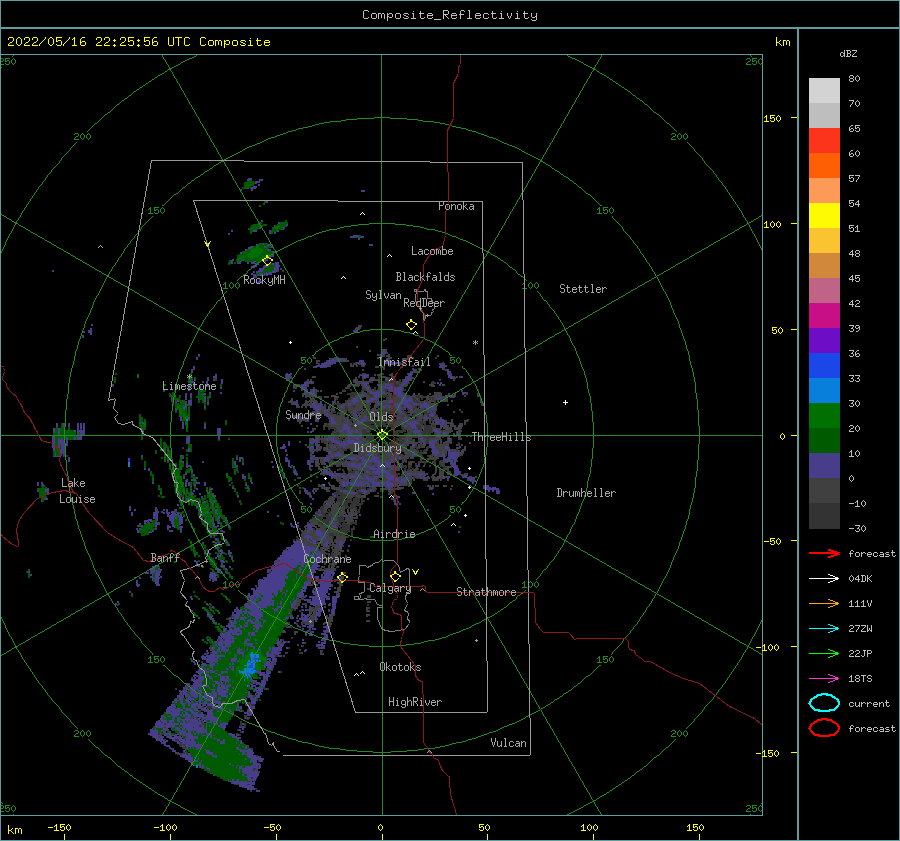
Task: Click the Limestone label
Action: (x=189, y=386)
